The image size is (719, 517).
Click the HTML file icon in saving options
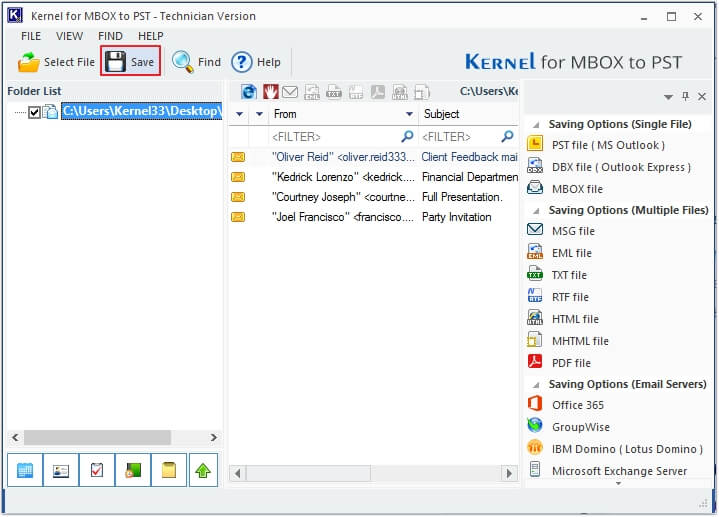click(x=535, y=318)
